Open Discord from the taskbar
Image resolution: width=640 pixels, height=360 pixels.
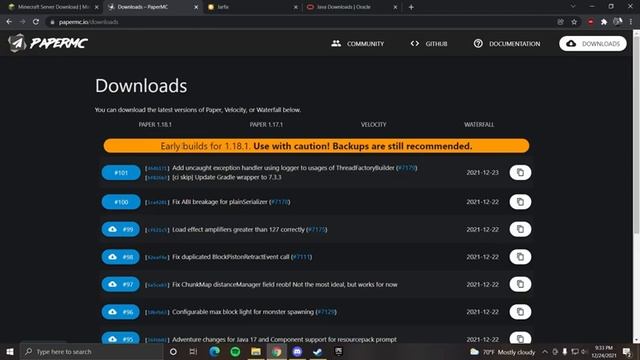click(297, 351)
